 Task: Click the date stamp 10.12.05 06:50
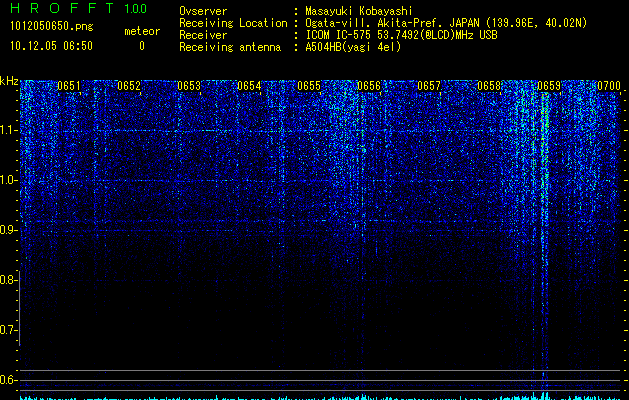51,46
